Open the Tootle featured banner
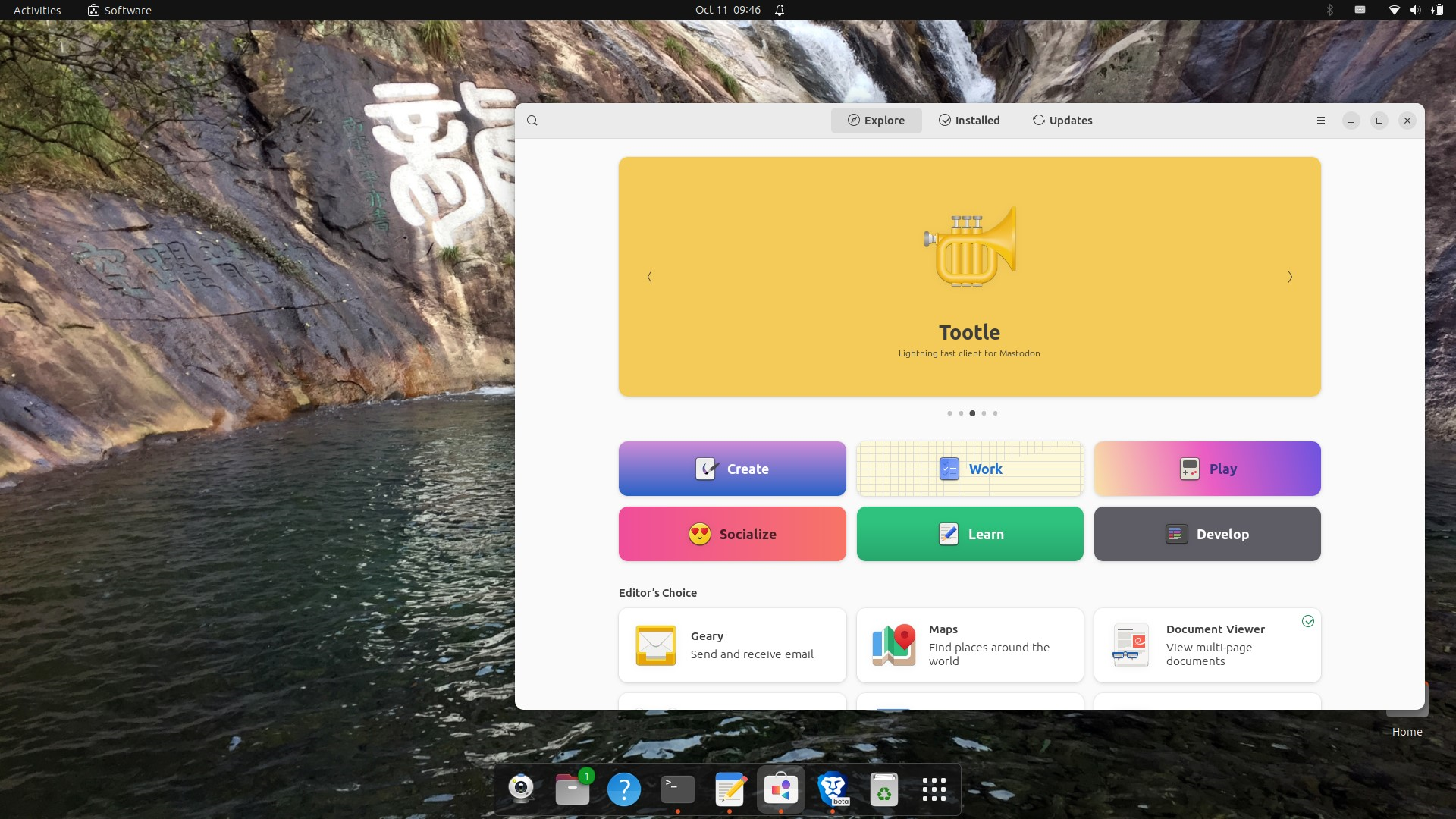Viewport: 1456px width, 819px height. pyautogui.click(x=969, y=277)
